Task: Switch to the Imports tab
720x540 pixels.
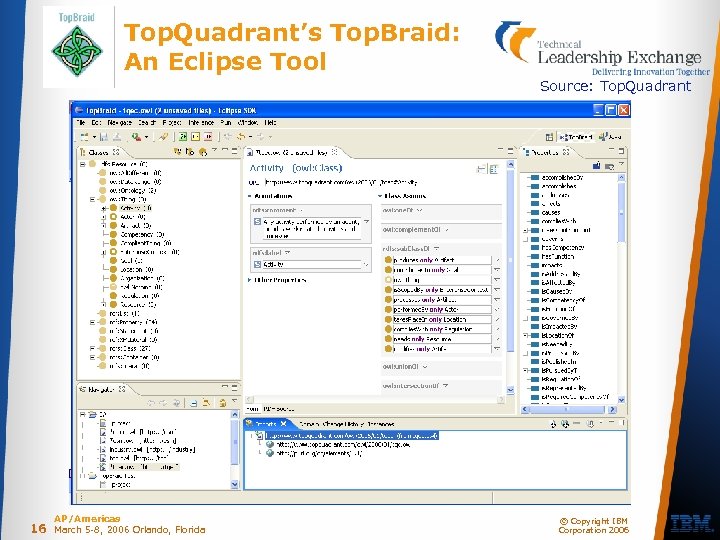Action: pyautogui.click(x=266, y=424)
